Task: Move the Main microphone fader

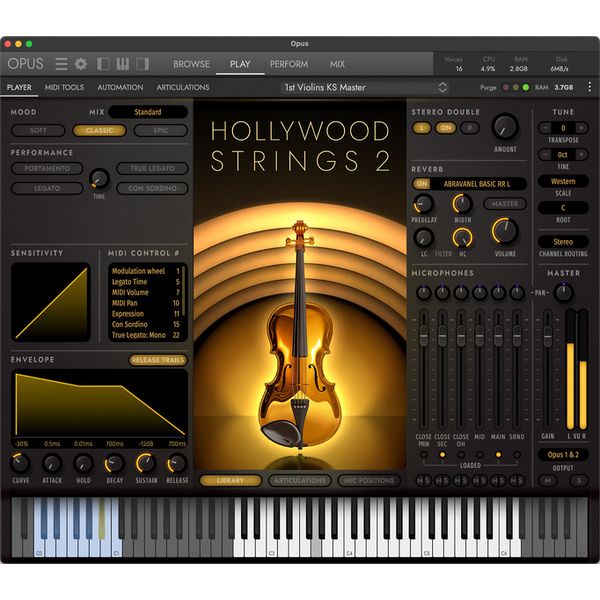Action: [498, 336]
